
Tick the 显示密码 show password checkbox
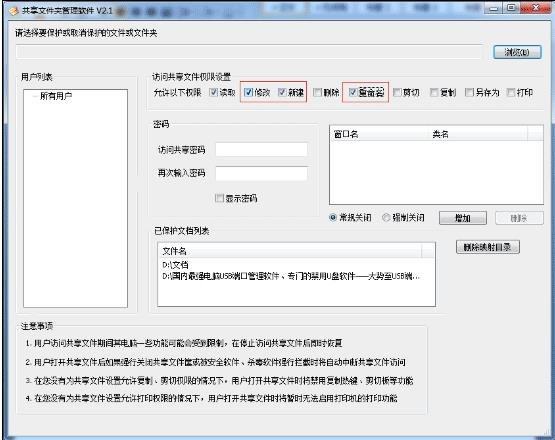pos(219,198)
